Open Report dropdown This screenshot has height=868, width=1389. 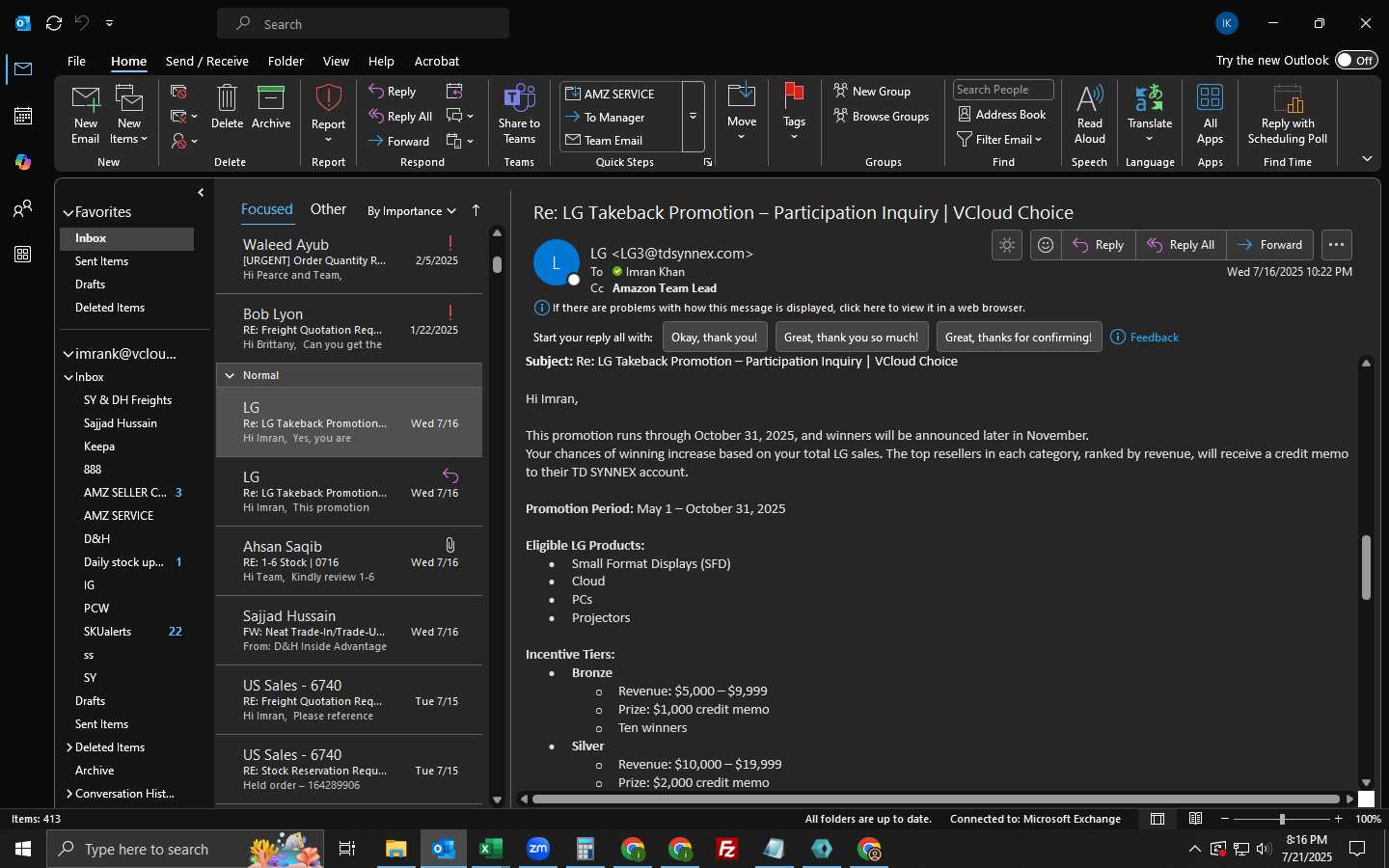[328, 114]
